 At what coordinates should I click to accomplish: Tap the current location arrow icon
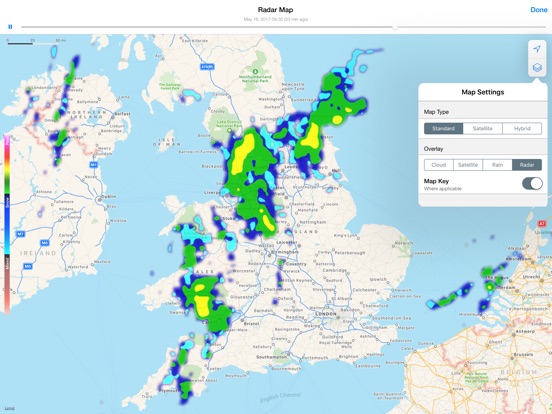[x=537, y=49]
